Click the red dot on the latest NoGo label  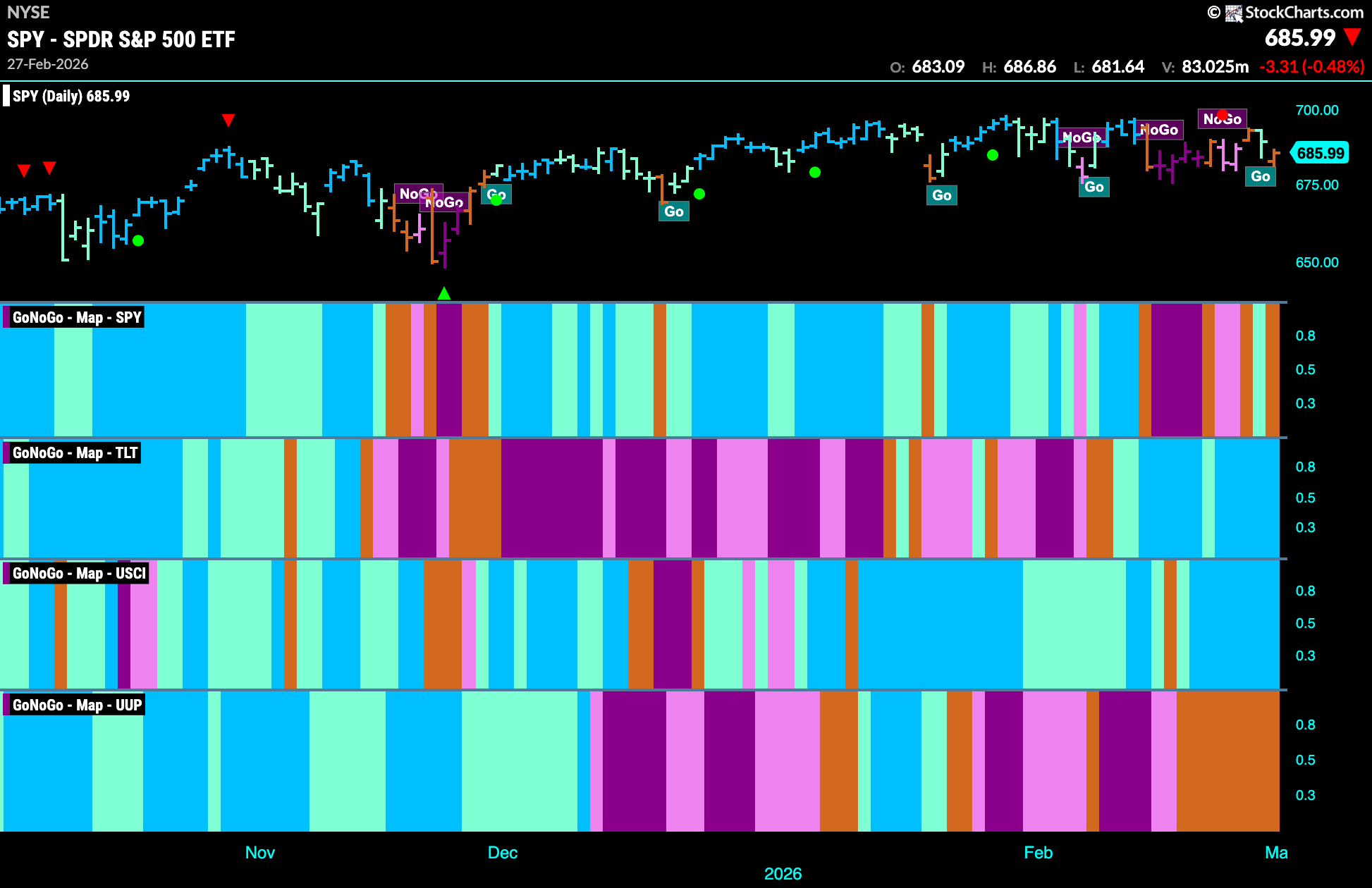[1223, 115]
